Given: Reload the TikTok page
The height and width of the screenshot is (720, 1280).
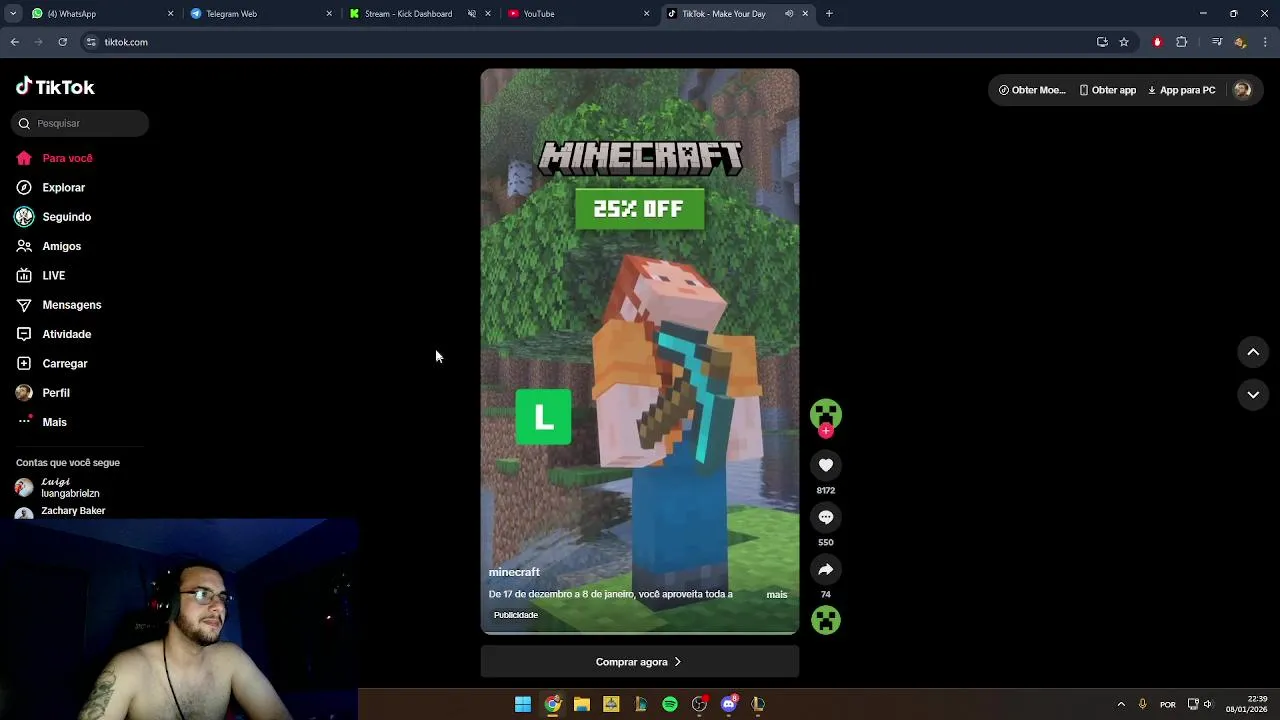Looking at the screenshot, I should pyautogui.click(x=62, y=42).
